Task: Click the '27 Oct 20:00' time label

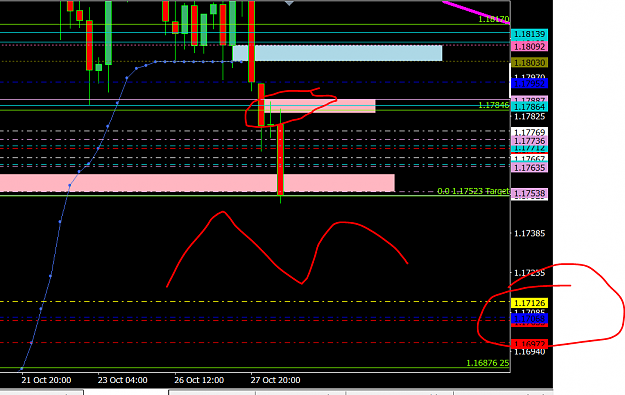Action: [275, 380]
